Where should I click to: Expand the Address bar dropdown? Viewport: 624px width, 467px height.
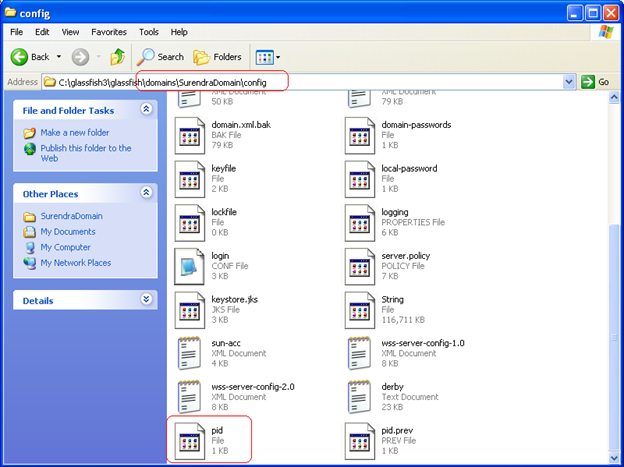coord(569,82)
